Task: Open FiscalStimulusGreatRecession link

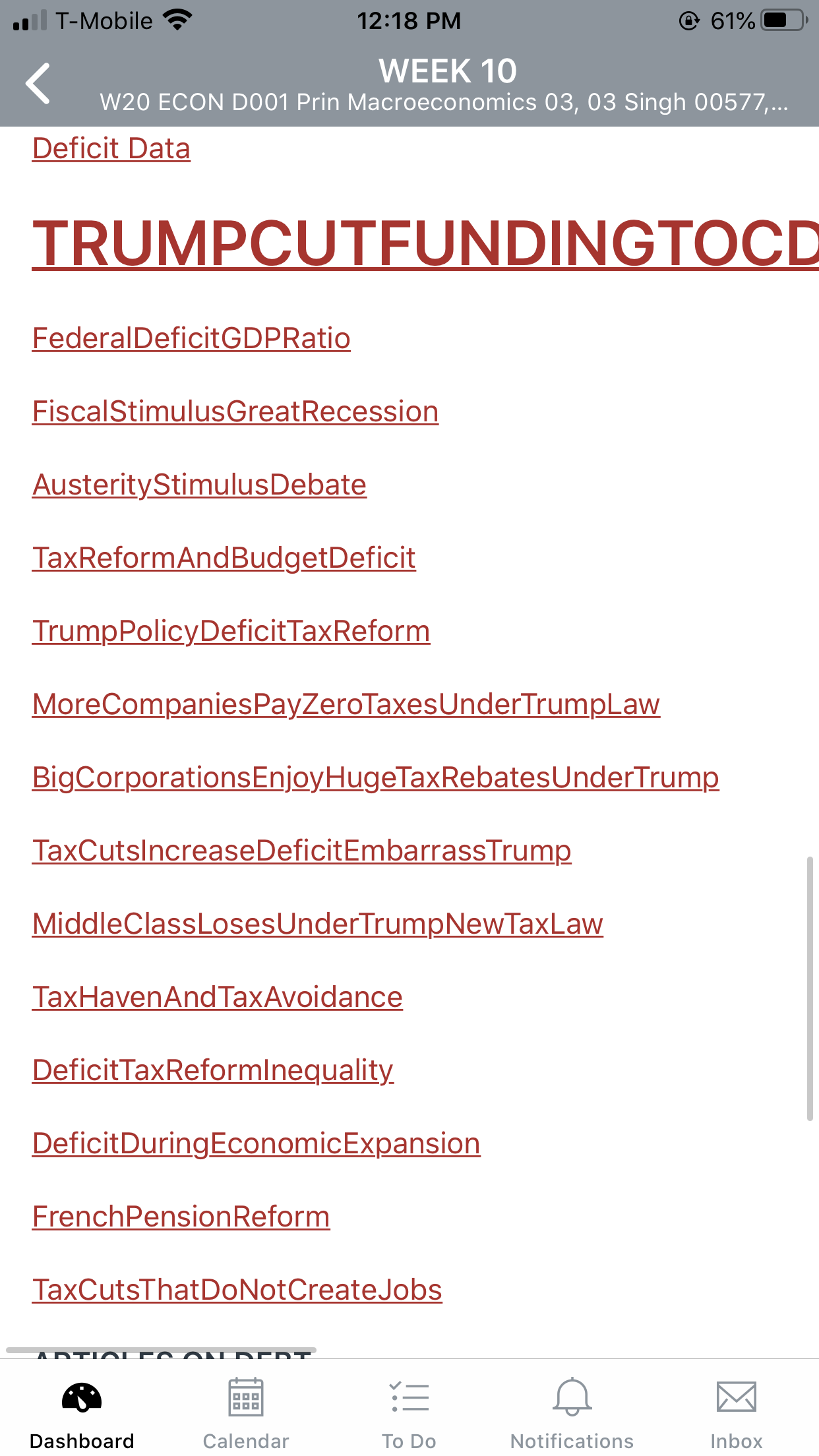Action: tap(235, 411)
